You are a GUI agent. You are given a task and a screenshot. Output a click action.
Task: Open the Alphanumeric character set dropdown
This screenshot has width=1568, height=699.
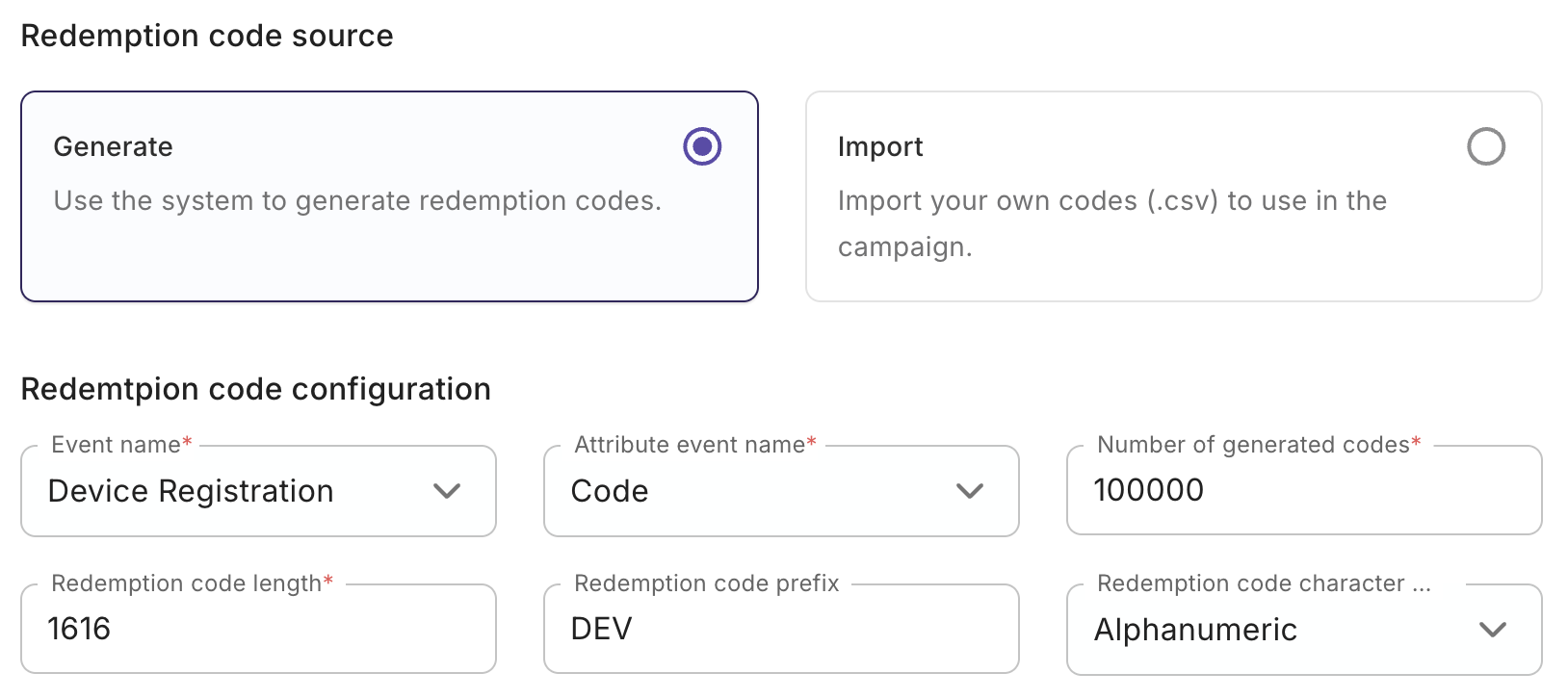tap(1271, 630)
